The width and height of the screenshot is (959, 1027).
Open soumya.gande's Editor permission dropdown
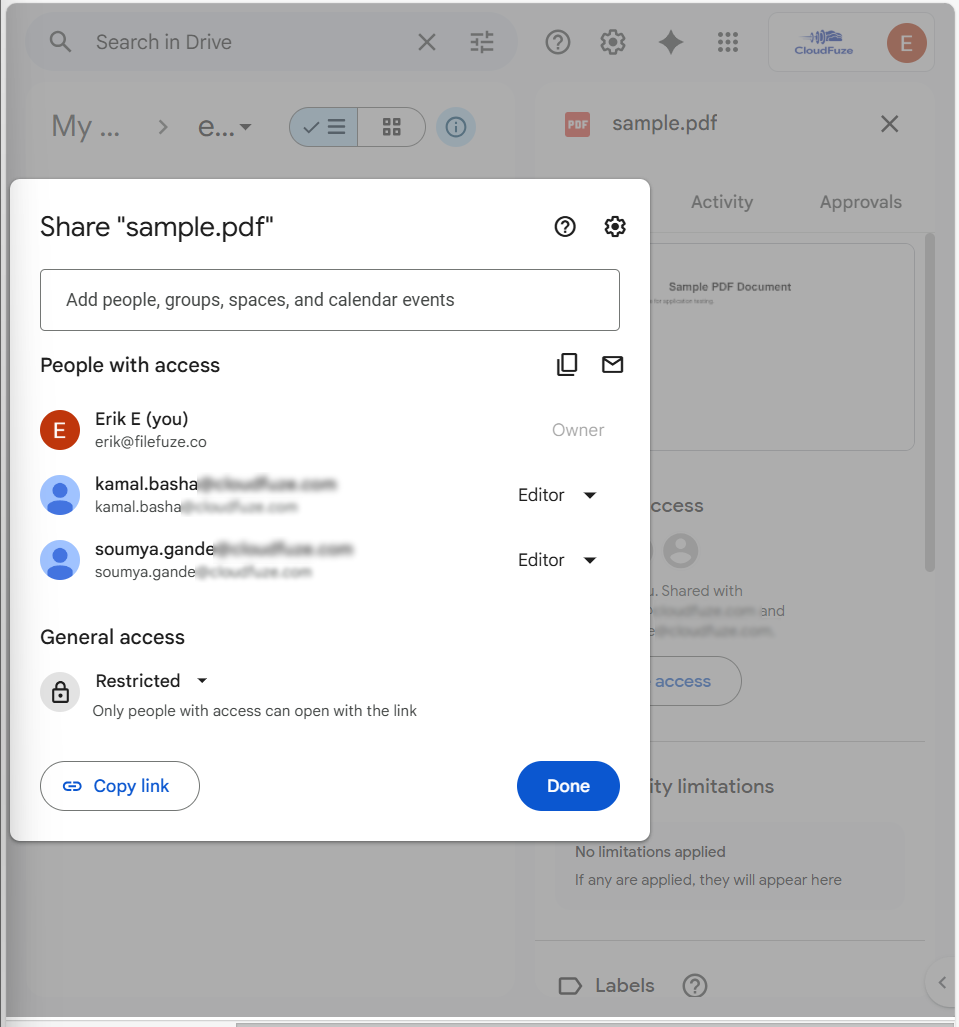click(x=558, y=560)
